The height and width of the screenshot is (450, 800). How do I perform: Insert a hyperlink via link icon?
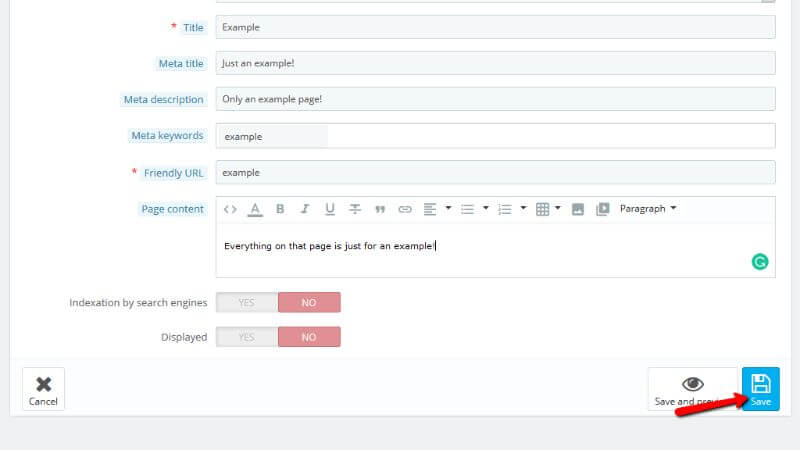tap(405, 209)
